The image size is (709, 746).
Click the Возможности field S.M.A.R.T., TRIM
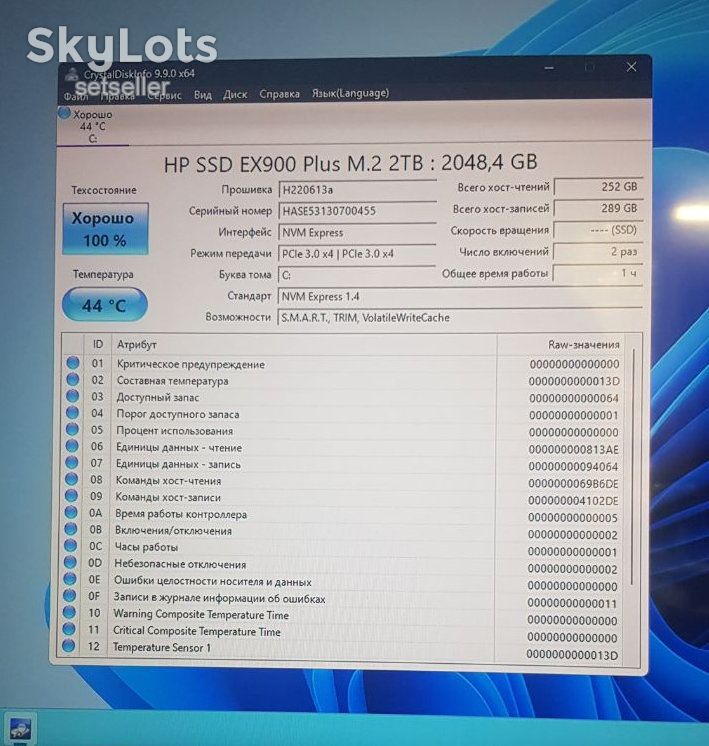tap(460, 317)
